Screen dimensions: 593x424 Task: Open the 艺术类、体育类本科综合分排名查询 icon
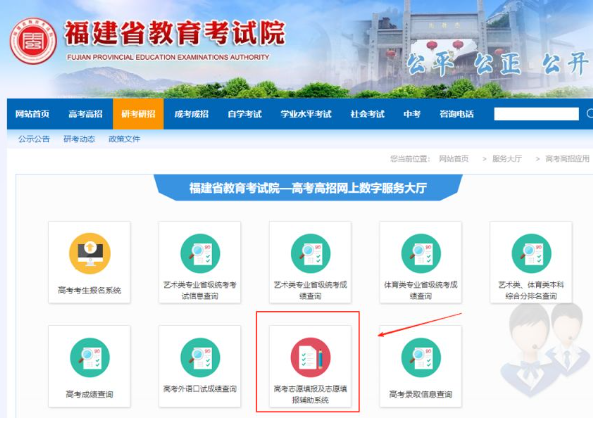pyautogui.click(x=531, y=253)
